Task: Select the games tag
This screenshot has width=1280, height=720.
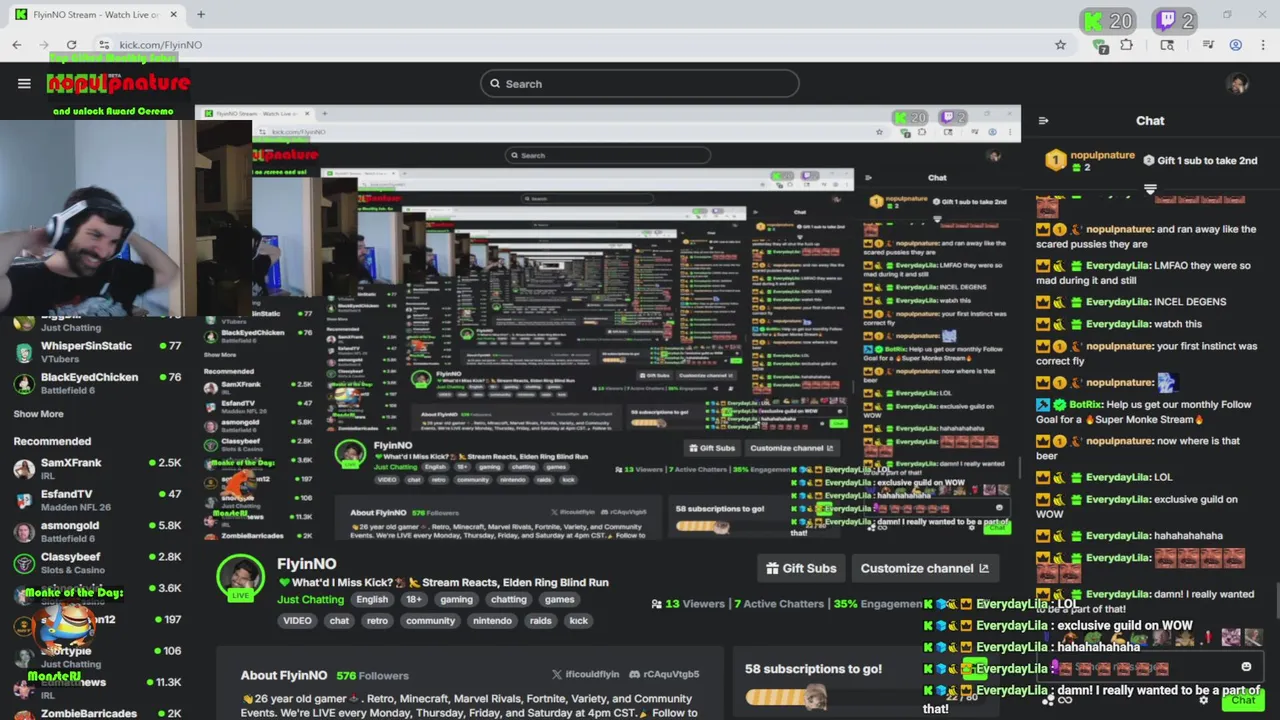Action: pos(559,600)
